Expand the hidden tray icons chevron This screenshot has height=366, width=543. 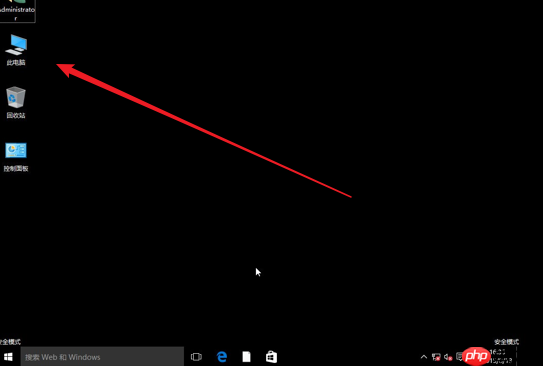(424, 357)
